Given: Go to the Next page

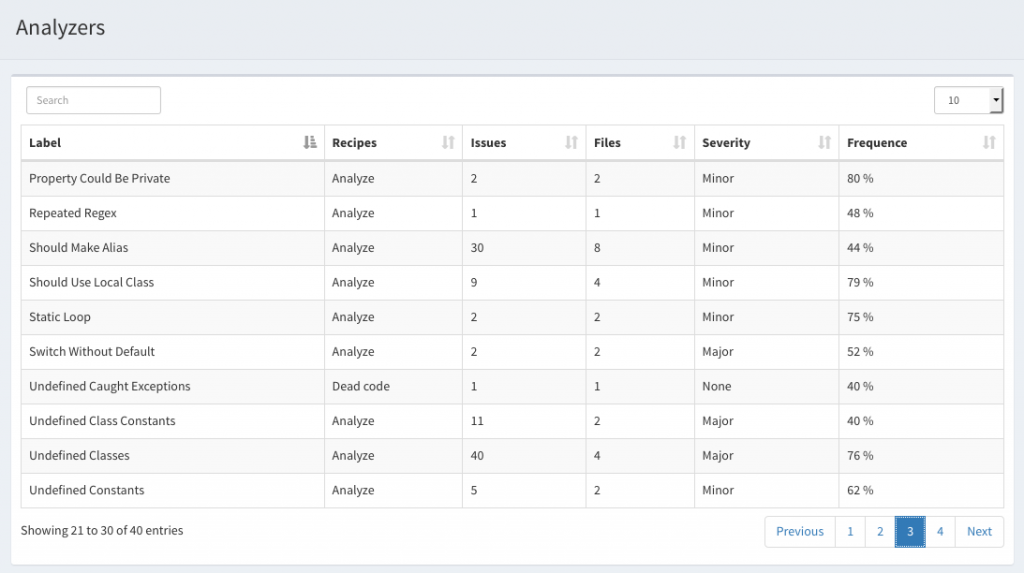Looking at the screenshot, I should pyautogui.click(x=979, y=531).
